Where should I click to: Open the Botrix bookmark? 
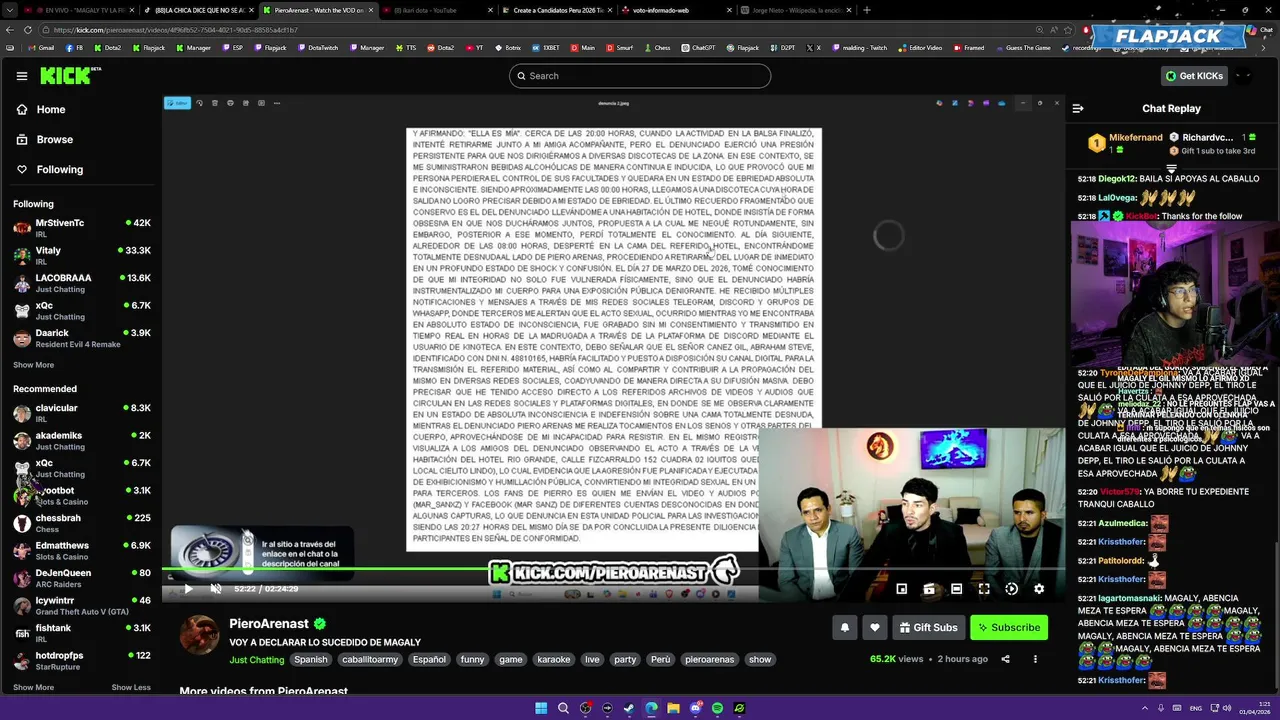tap(507, 48)
